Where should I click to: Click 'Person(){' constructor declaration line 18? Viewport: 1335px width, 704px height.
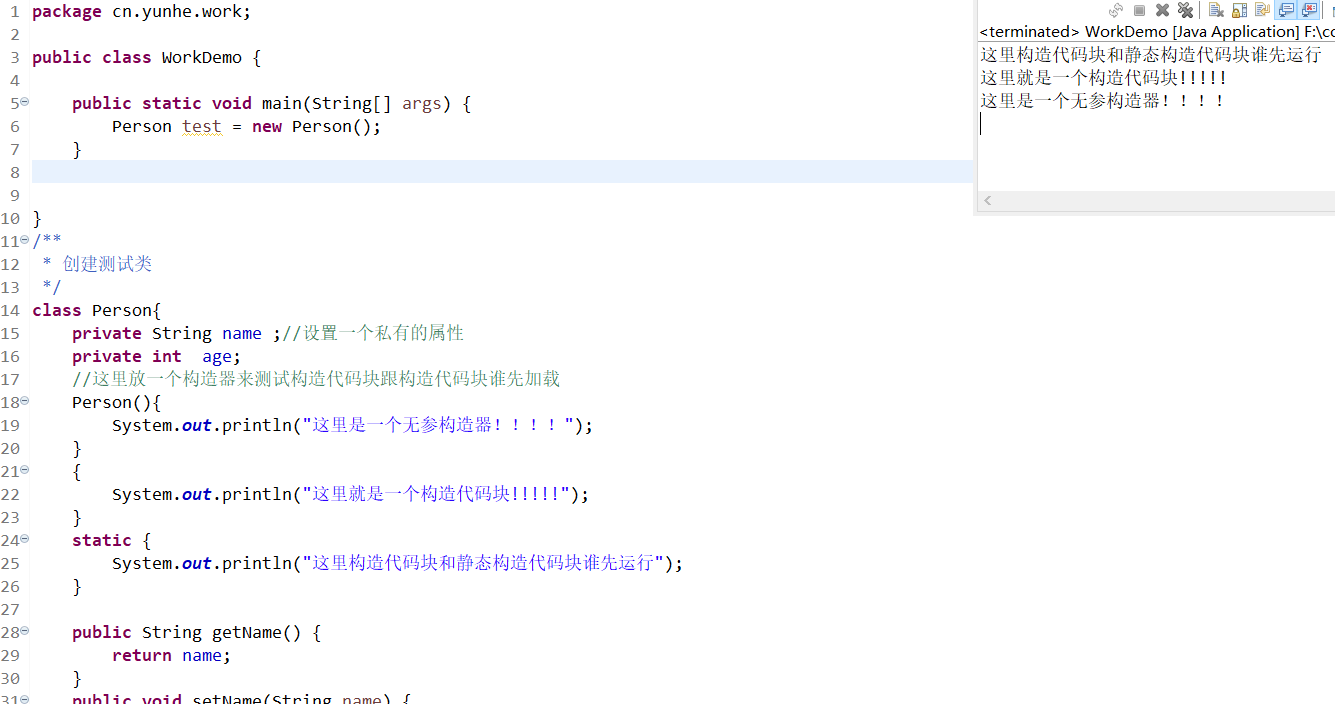(x=117, y=403)
